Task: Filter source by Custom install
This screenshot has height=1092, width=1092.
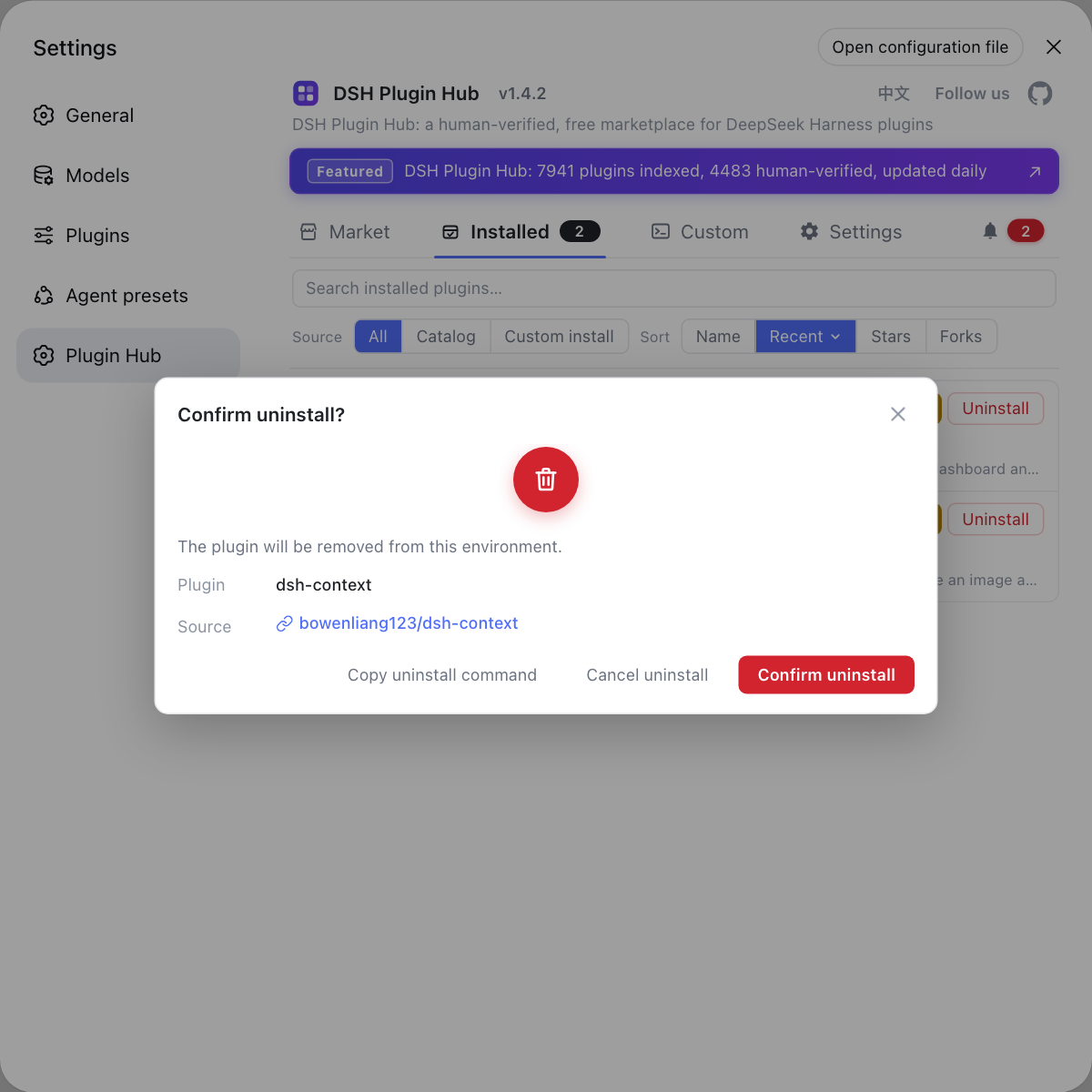Action: [x=559, y=337]
